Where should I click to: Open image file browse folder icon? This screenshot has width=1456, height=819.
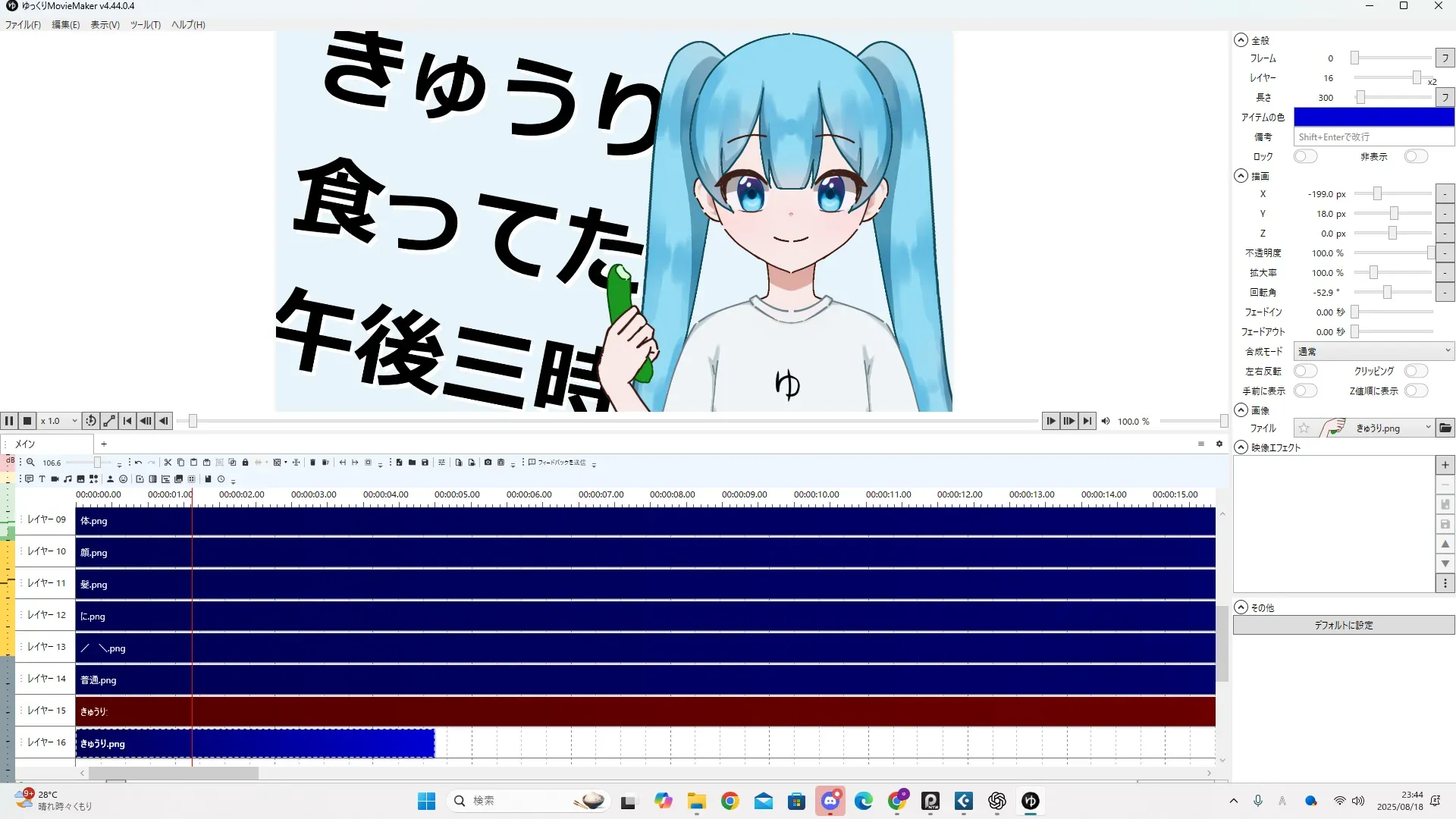click(1445, 428)
